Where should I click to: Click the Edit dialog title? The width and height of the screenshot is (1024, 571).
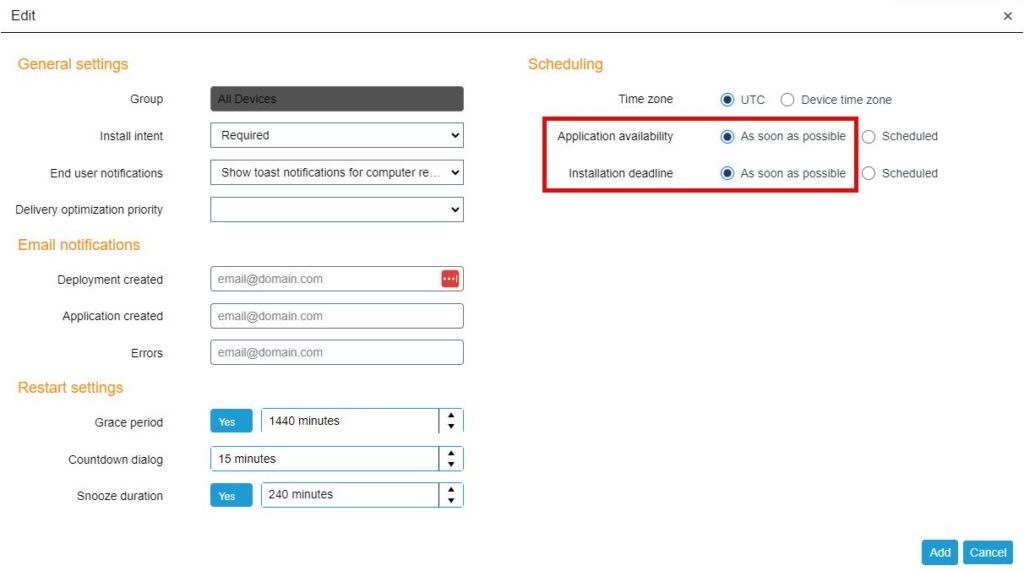(x=23, y=16)
